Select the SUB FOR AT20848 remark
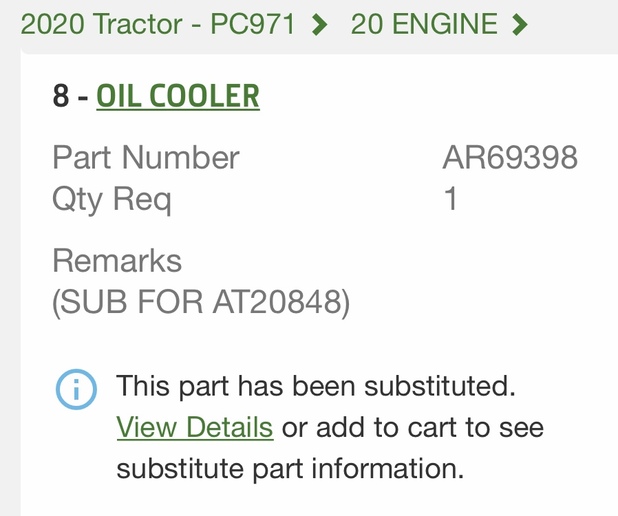Image resolution: width=618 pixels, height=516 pixels. click(x=201, y=302)
